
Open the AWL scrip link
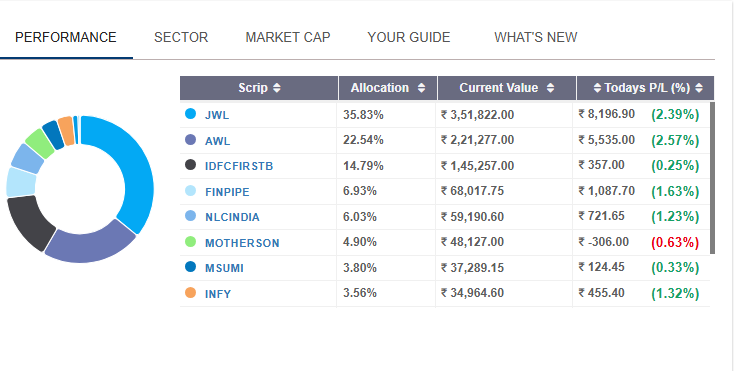click(x=218, y=141)
